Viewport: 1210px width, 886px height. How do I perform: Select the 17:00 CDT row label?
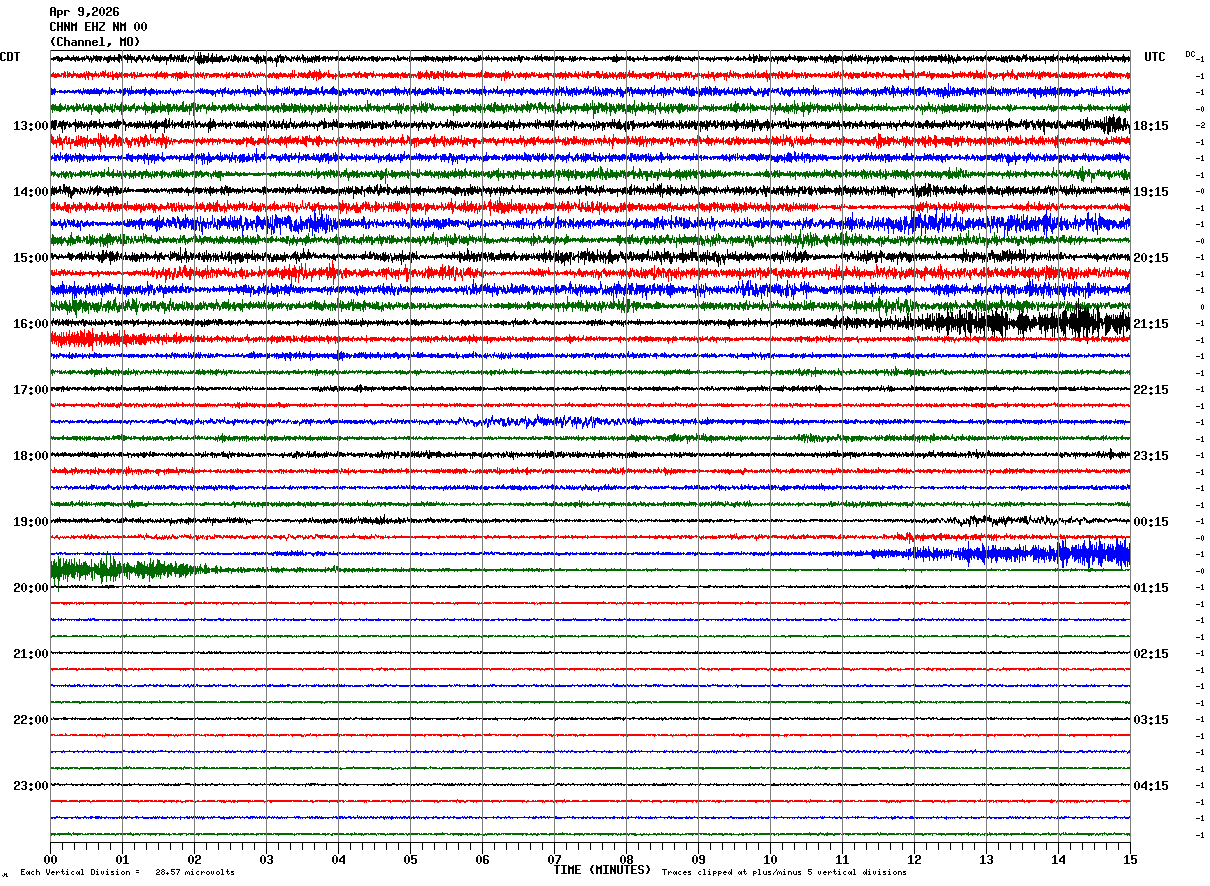(x=31, y=390)
